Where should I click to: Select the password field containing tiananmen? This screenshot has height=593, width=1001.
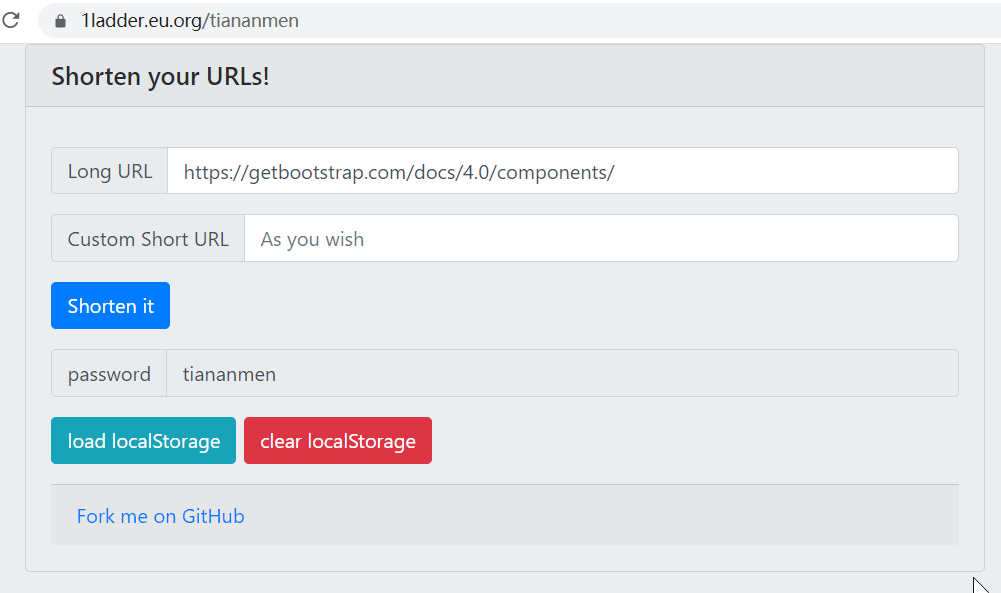(560, 374)
